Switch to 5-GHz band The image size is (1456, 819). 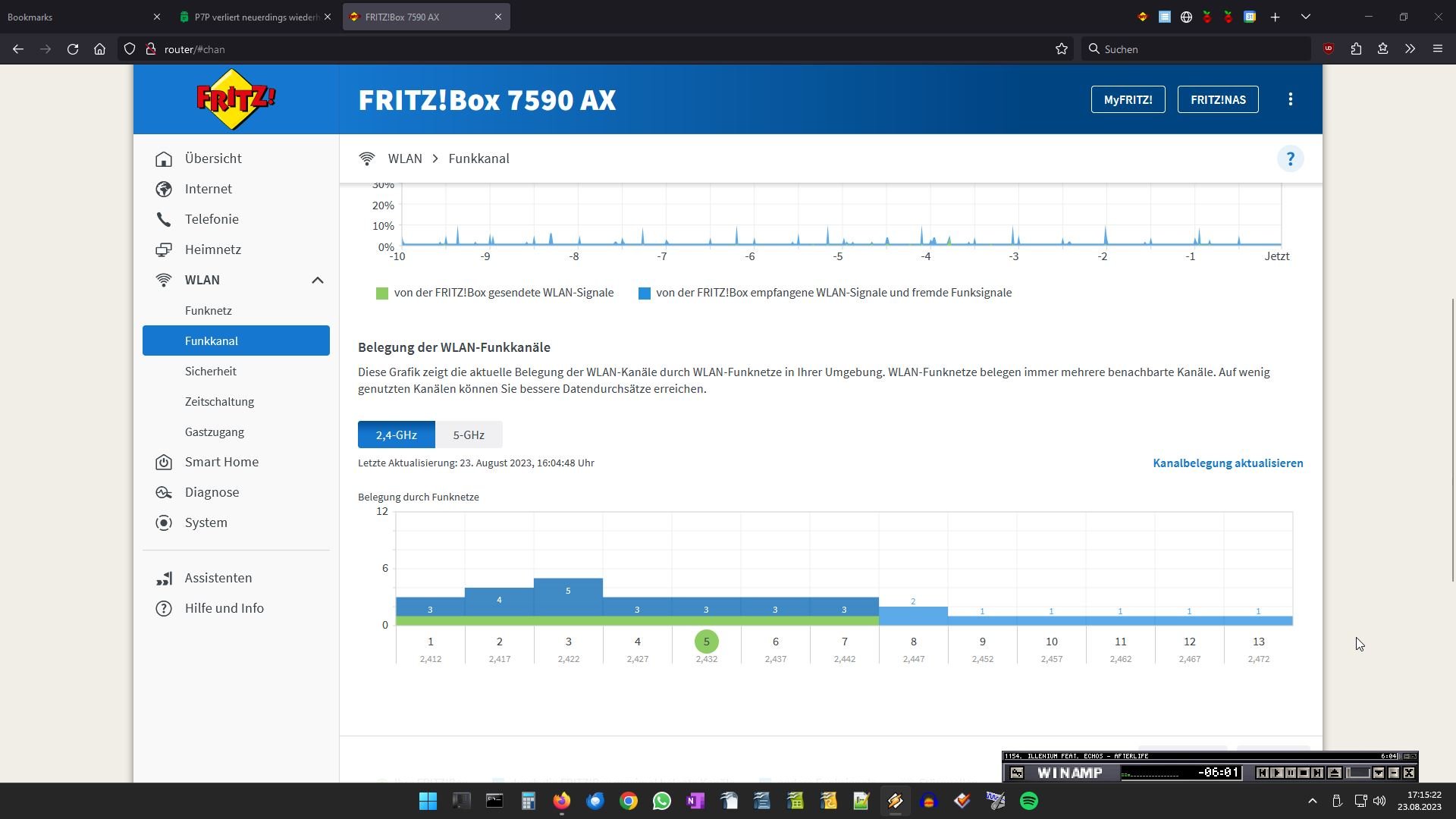click(469, 435)
